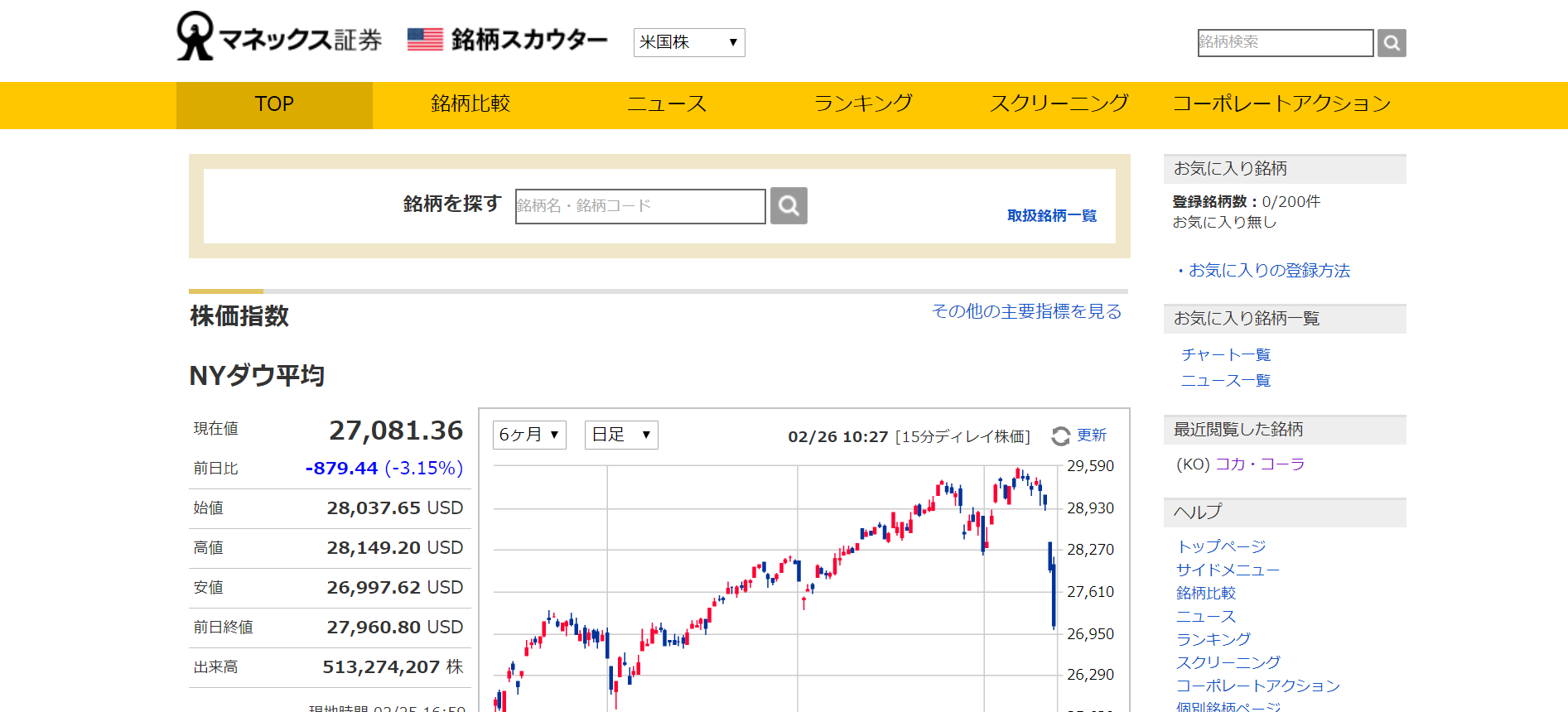Focus the 銘柄名・銘柄コード search field
1568x712 pixels.
[x=640, y=206]
